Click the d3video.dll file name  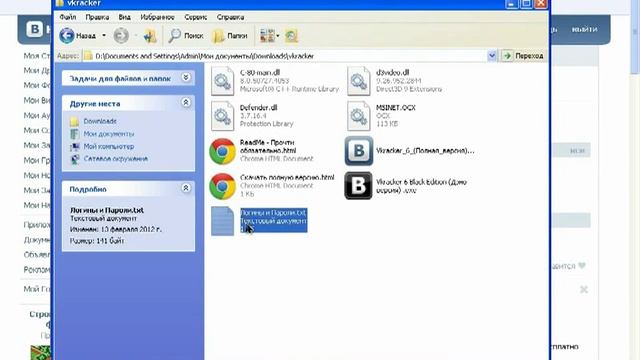pyautogui.click(x=392, y=73)
